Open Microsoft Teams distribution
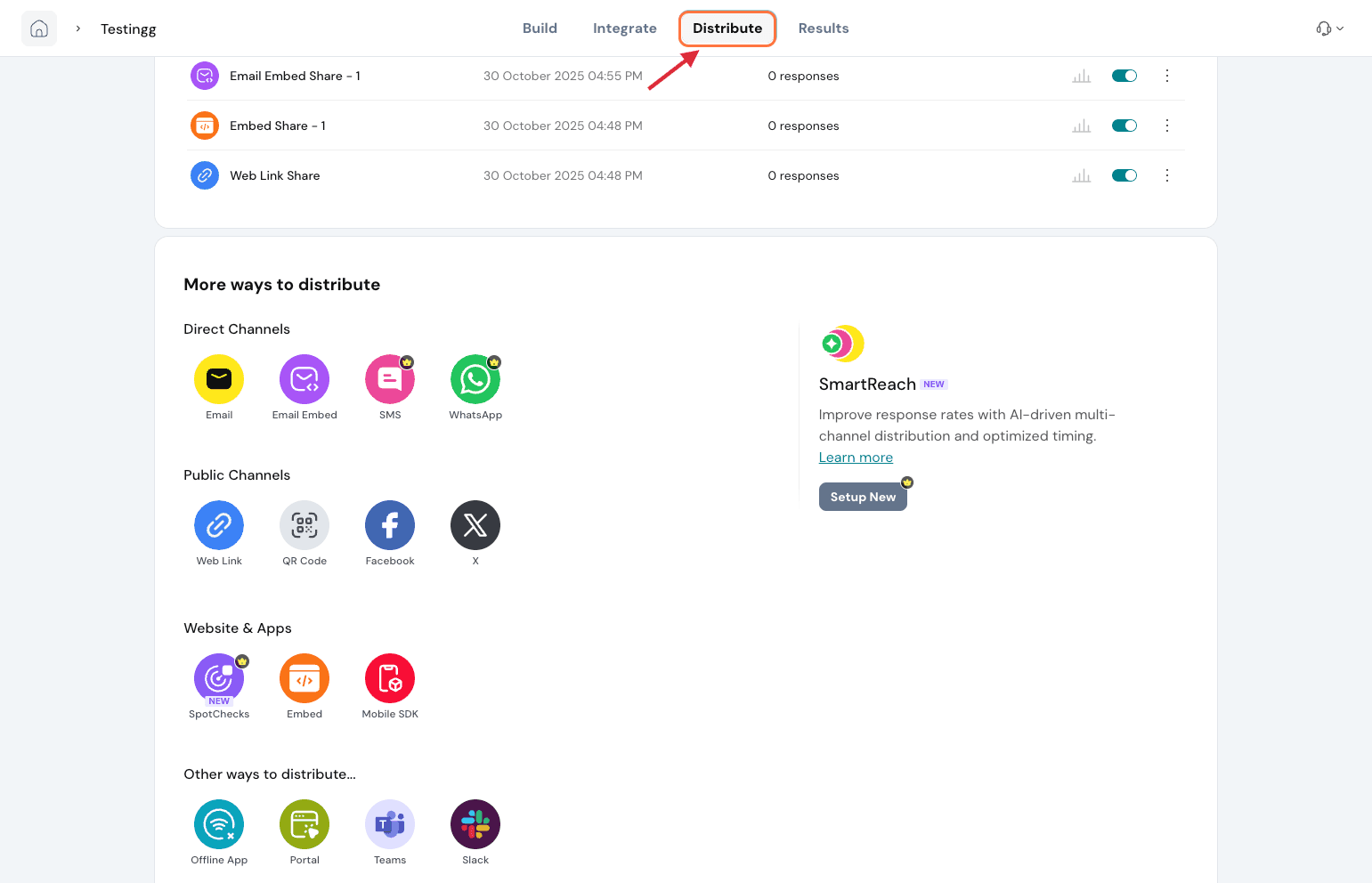The height and width of the screenshot is (883, 1372). pyautogui.click(x=389, y=825)
